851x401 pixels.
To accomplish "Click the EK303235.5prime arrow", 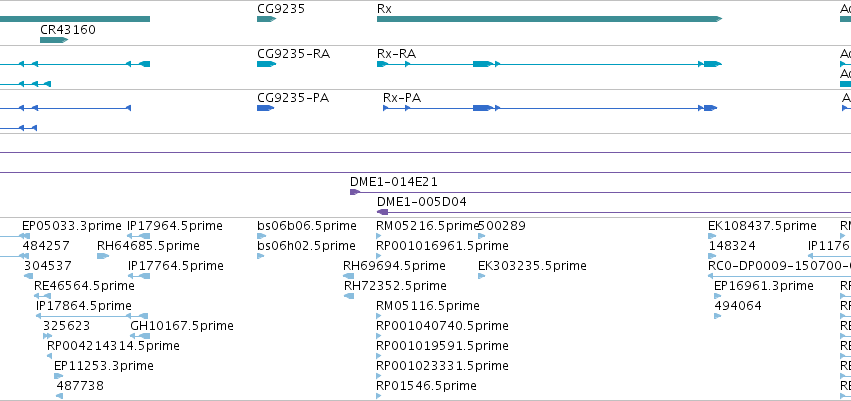I will 481,276.
